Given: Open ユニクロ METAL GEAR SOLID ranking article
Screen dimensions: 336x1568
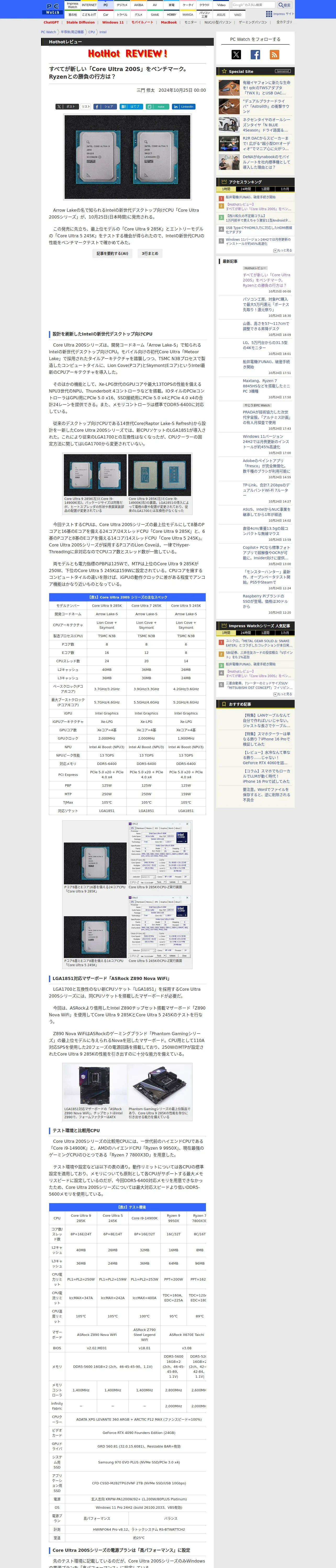Looking at the screenshot, I should click(259, 643).
